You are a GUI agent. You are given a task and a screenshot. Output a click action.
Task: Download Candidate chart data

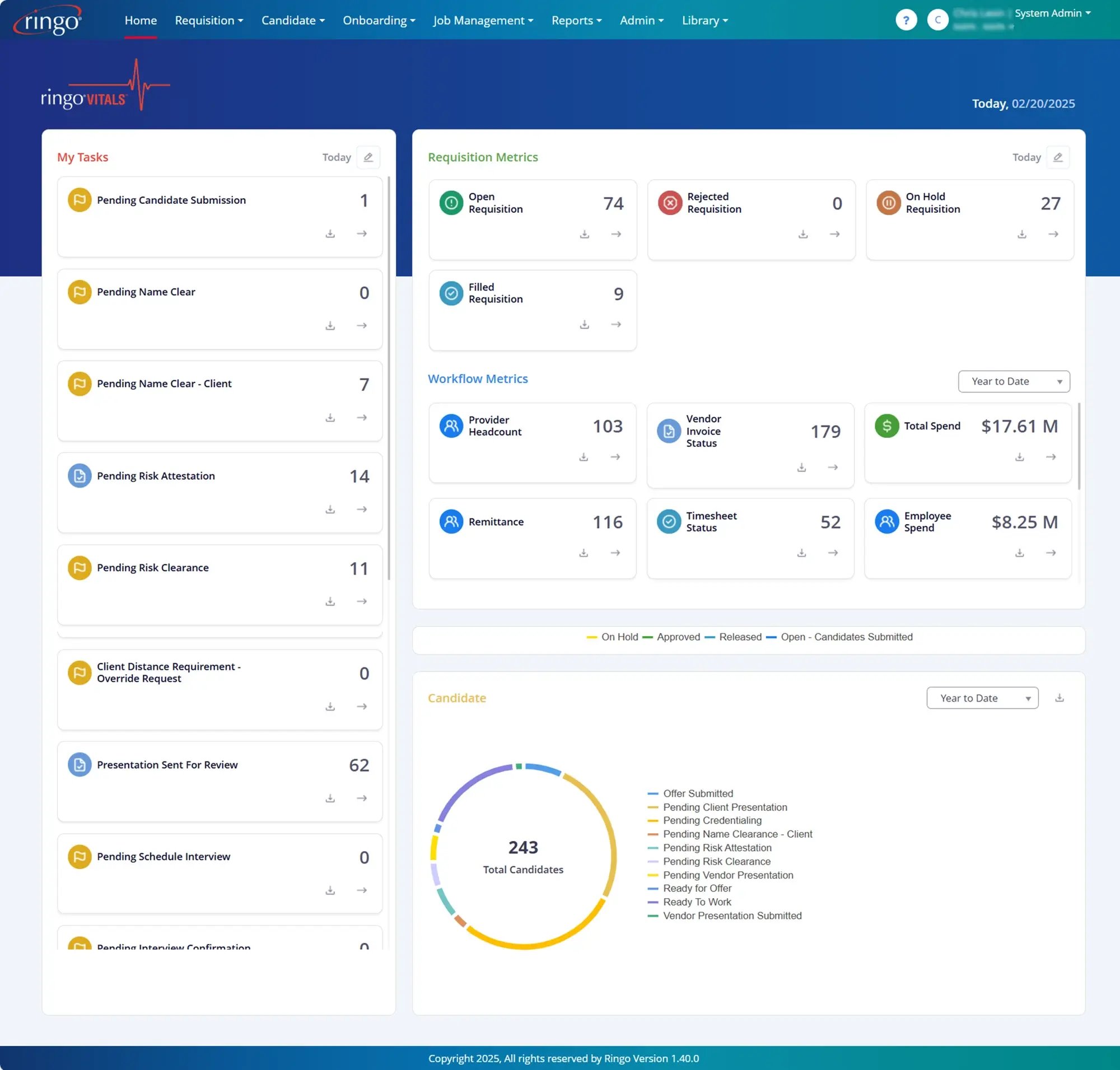click(x=1060, y=698)
